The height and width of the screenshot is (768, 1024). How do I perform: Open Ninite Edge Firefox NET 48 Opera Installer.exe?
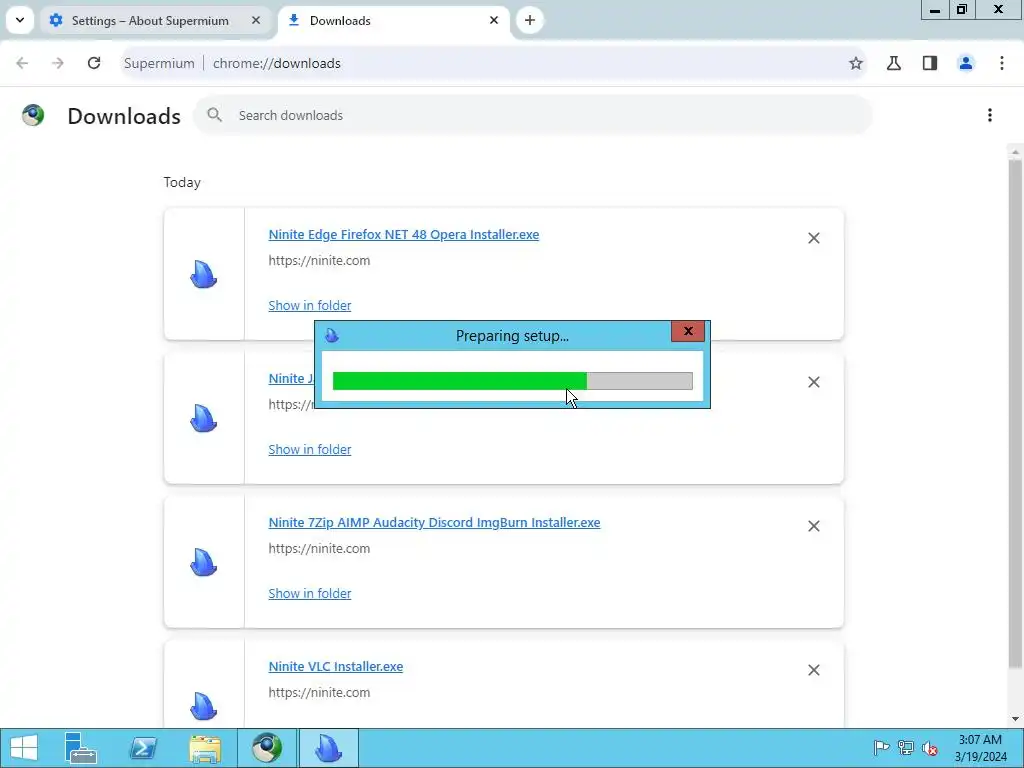[x=404, y=234]
